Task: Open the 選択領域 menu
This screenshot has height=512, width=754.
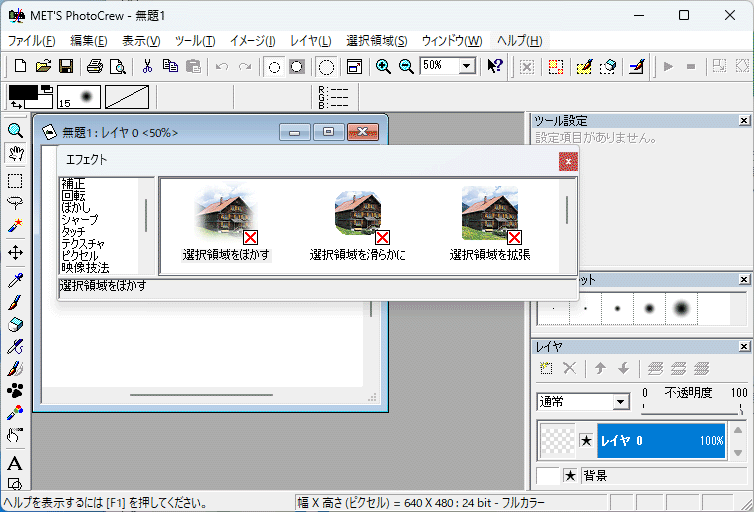Action: coord(377,41)
